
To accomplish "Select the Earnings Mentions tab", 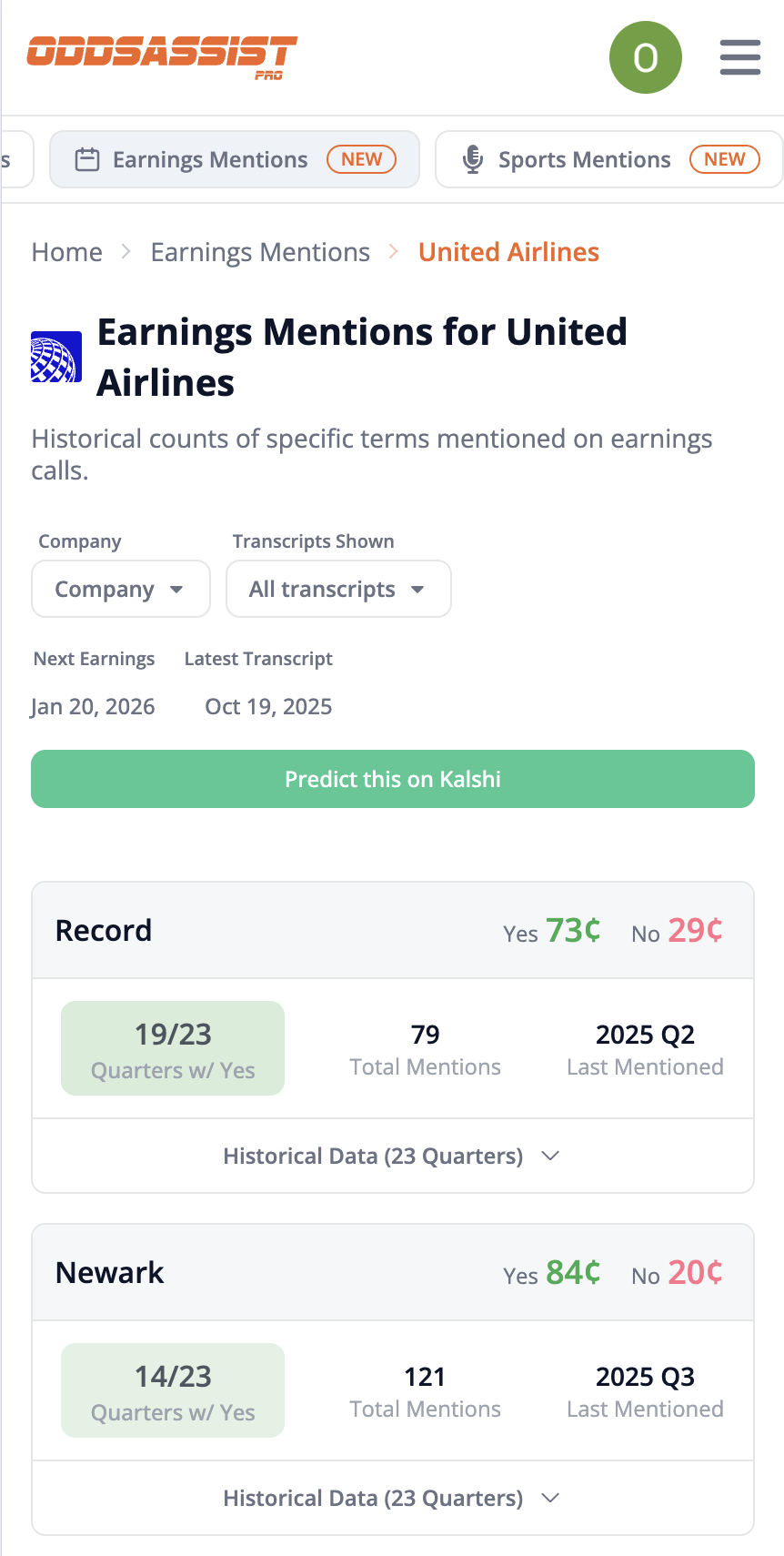I will click(x=209, y=158).
